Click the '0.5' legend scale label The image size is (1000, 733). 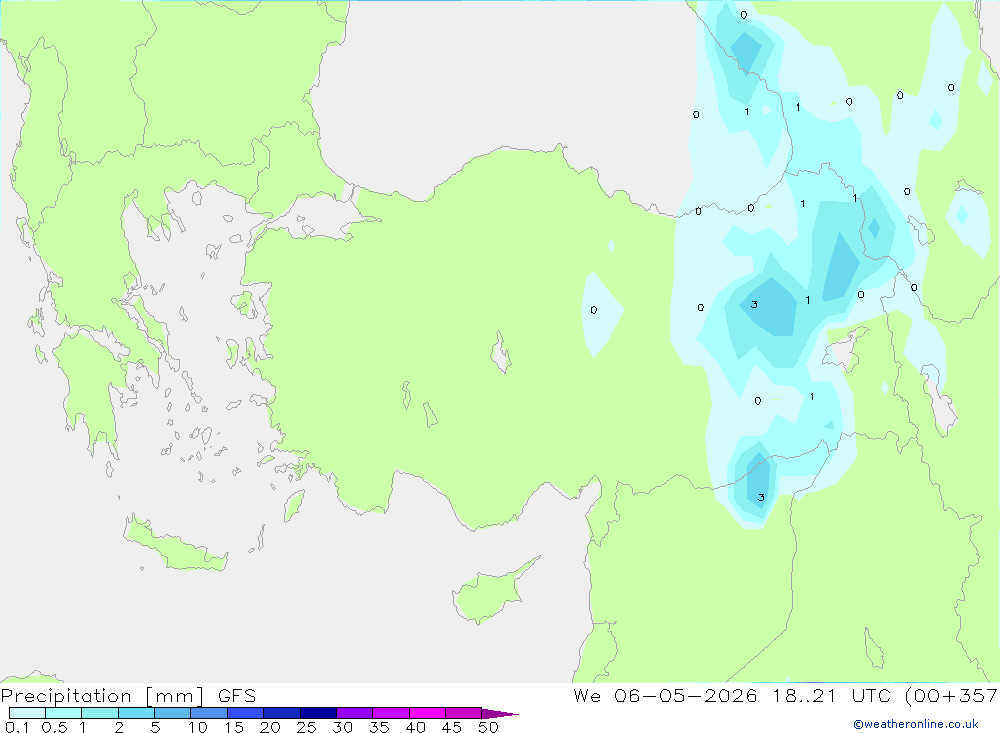click(55, 727)
